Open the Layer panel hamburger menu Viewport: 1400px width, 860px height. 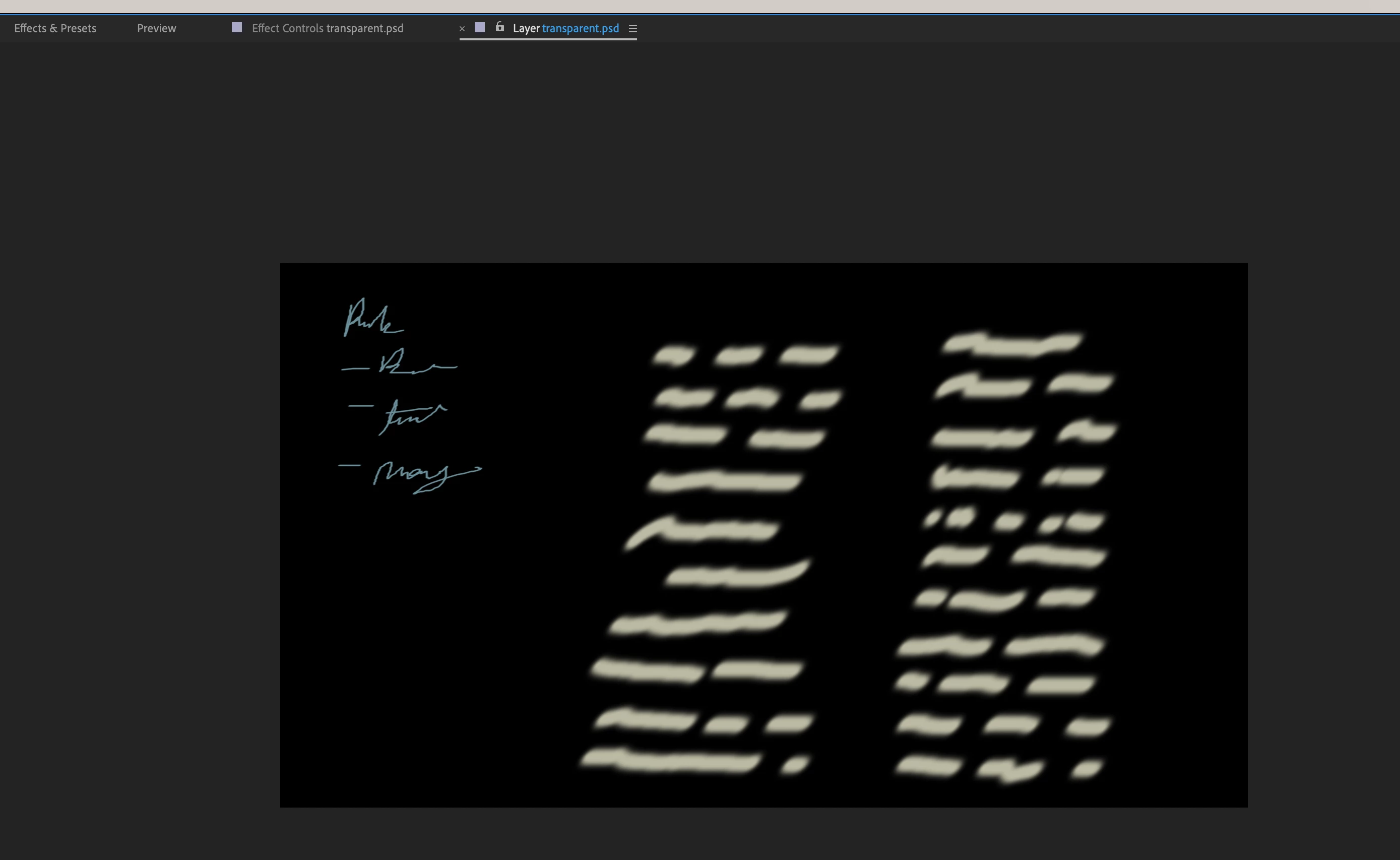pos(632,28)
